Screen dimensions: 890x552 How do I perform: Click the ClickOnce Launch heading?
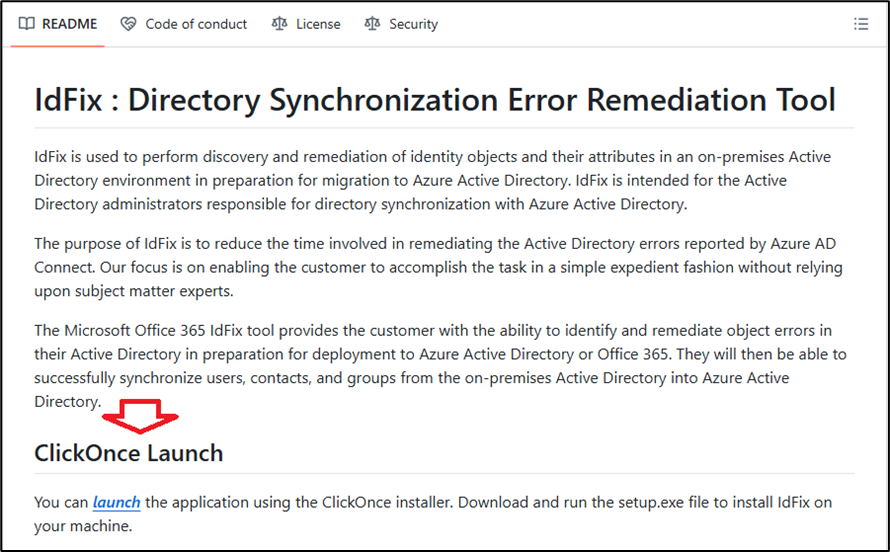(x=129, y=453)
